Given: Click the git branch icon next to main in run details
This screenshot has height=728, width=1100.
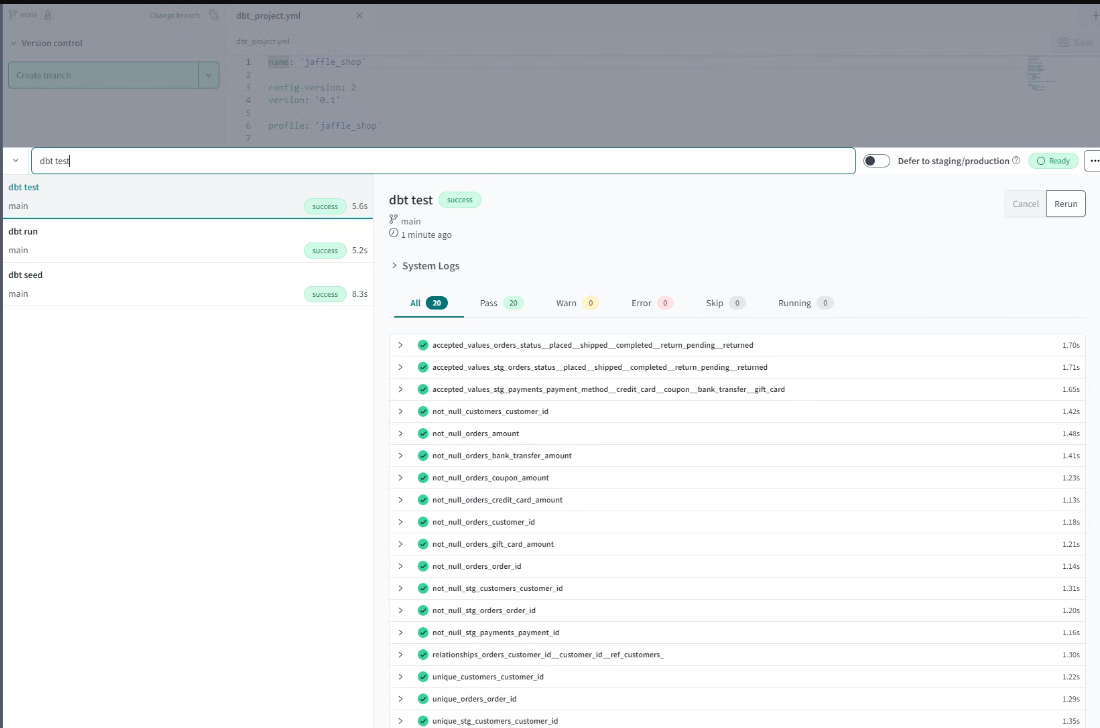Looking at the screenshot, I should click(x=394, y=220).
